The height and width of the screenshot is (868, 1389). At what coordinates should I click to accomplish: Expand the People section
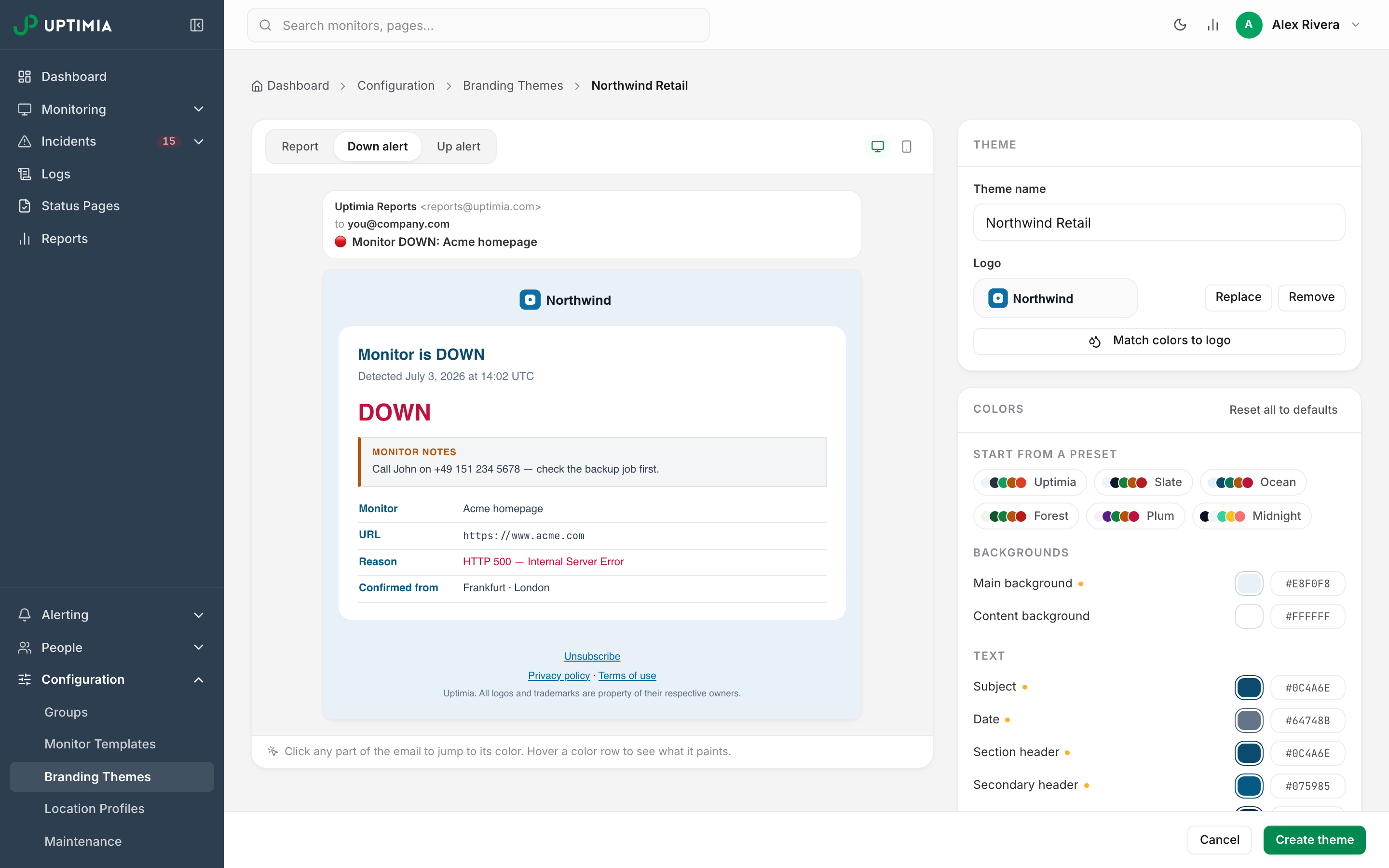tap(111, 647)
